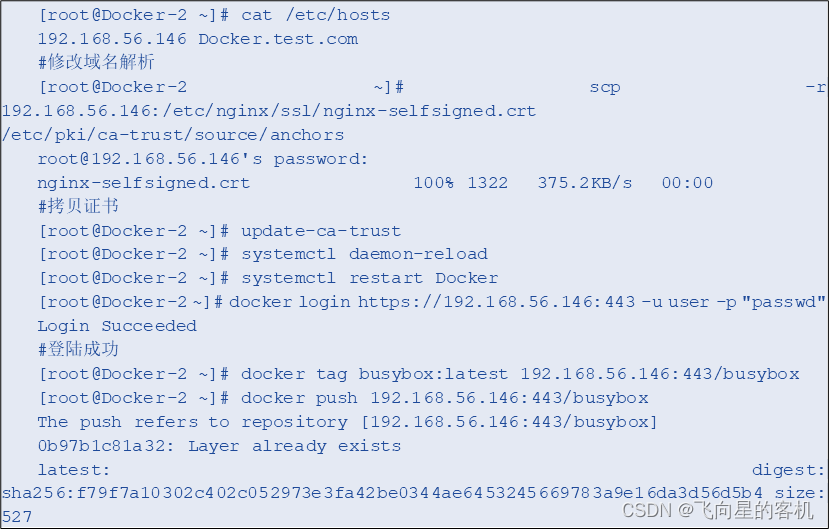Click the '/etc/pki/ca-trust/source/anchors' path
The image size is (829, 529).
coord(173,135)
